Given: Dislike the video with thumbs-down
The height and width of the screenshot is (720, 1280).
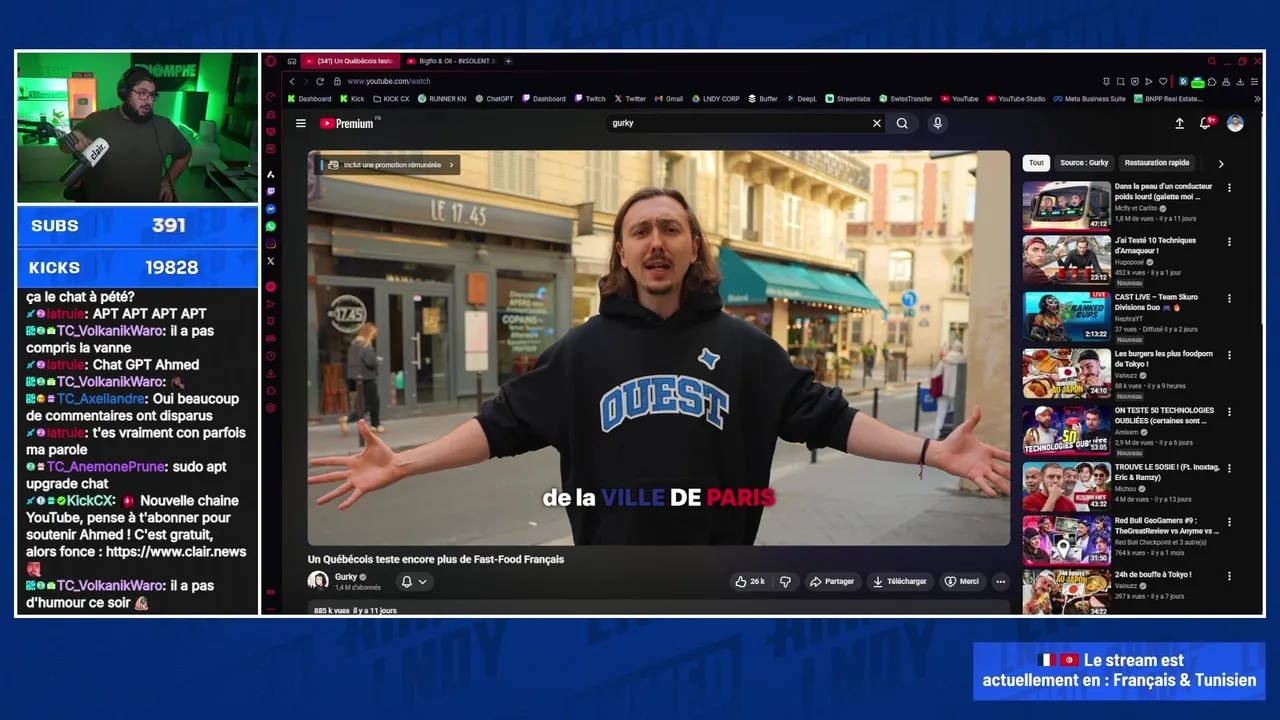Looking at the screenshot, I should click(786, 581).
